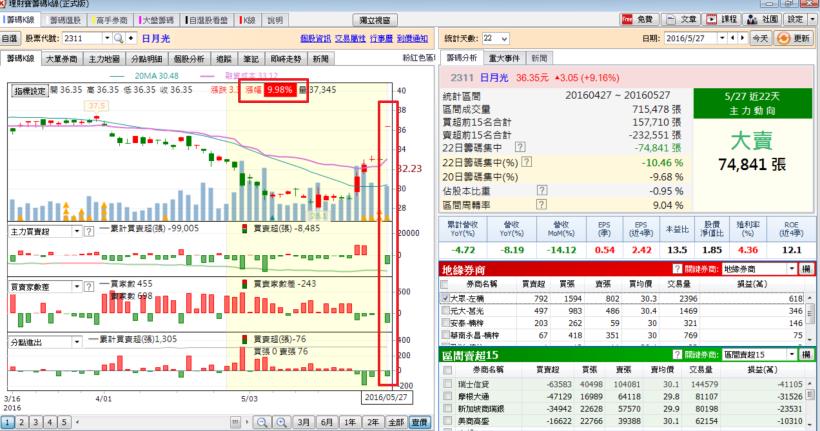Toggle checkbox for 大眾-左營 broker

(445, 298)
